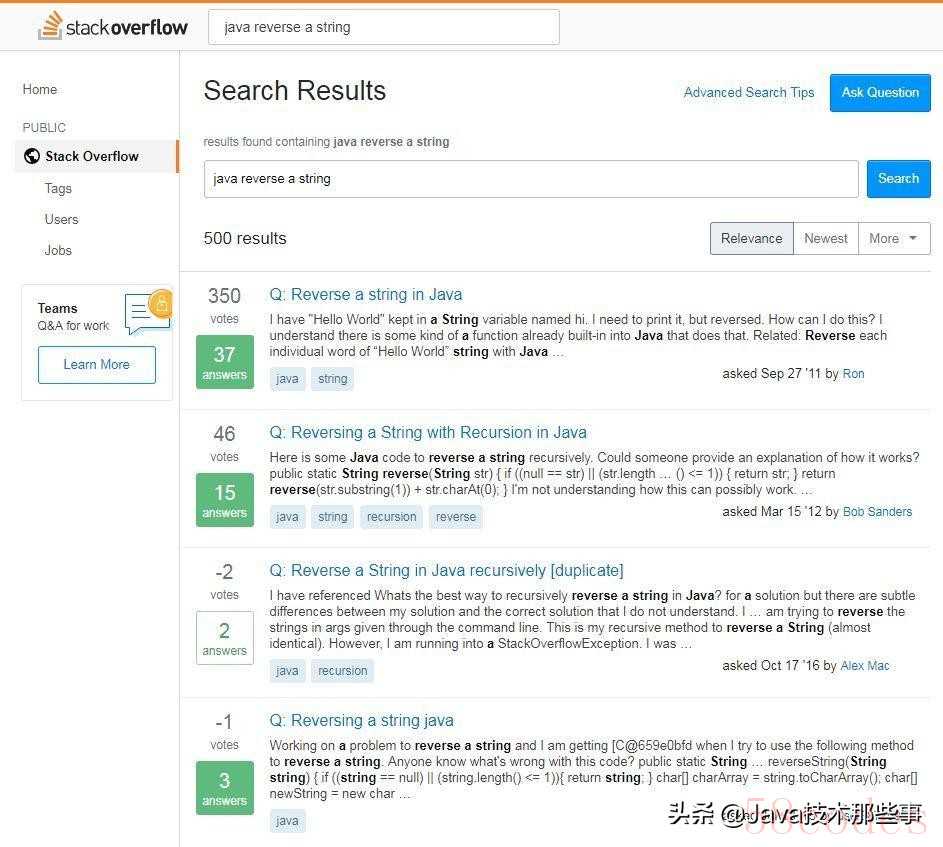Click the Teams chat bubble lock icon

149,311
